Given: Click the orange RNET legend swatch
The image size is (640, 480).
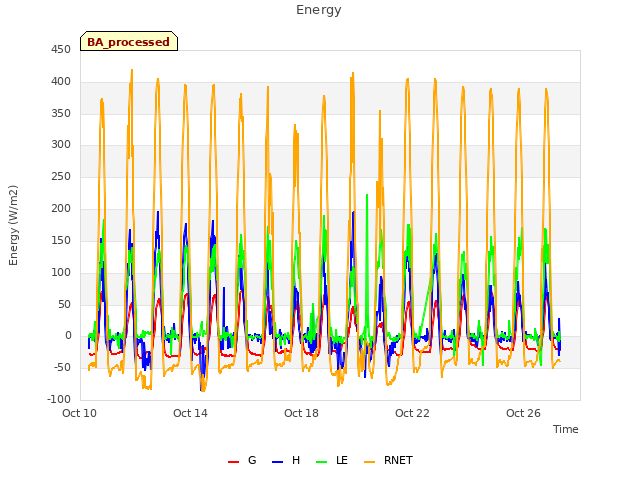Looking at the screenshot, I should (369, 462).
